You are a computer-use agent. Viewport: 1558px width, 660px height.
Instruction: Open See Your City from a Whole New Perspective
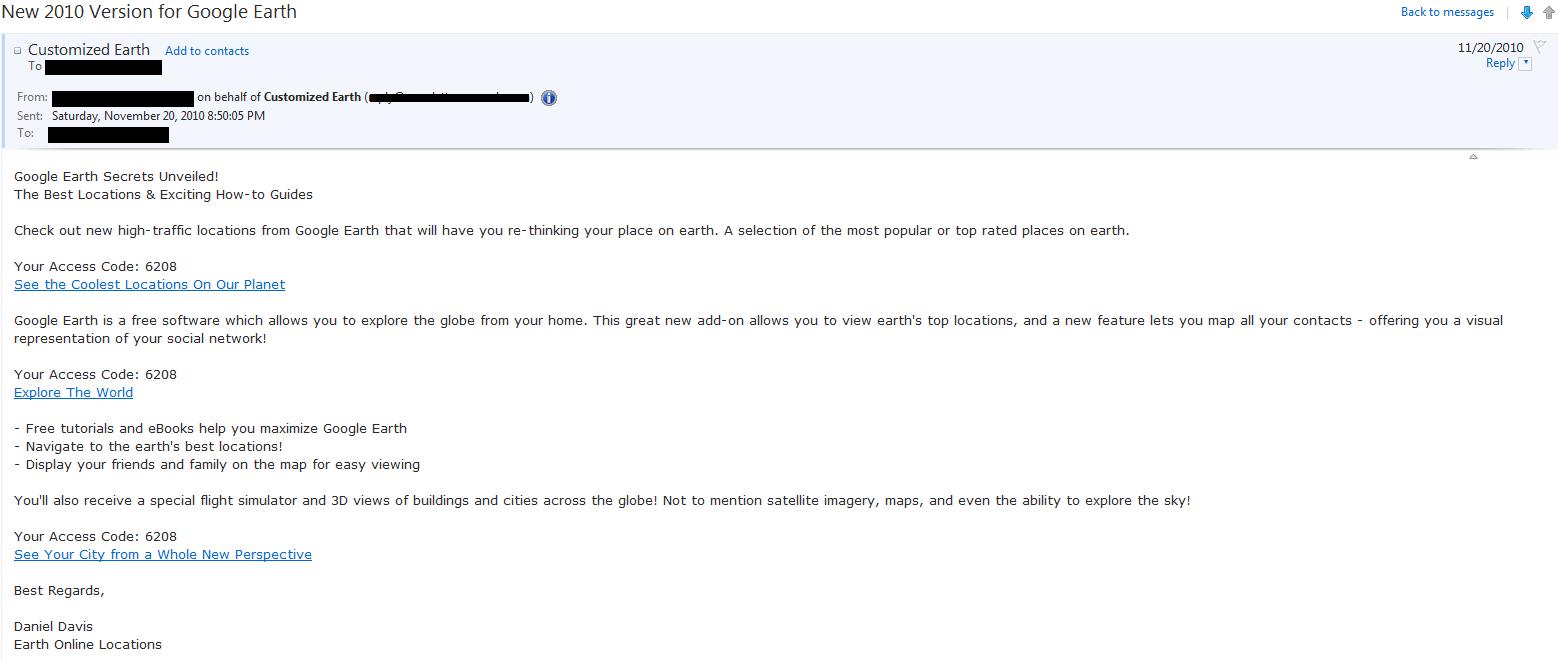(x=163, y=555)
